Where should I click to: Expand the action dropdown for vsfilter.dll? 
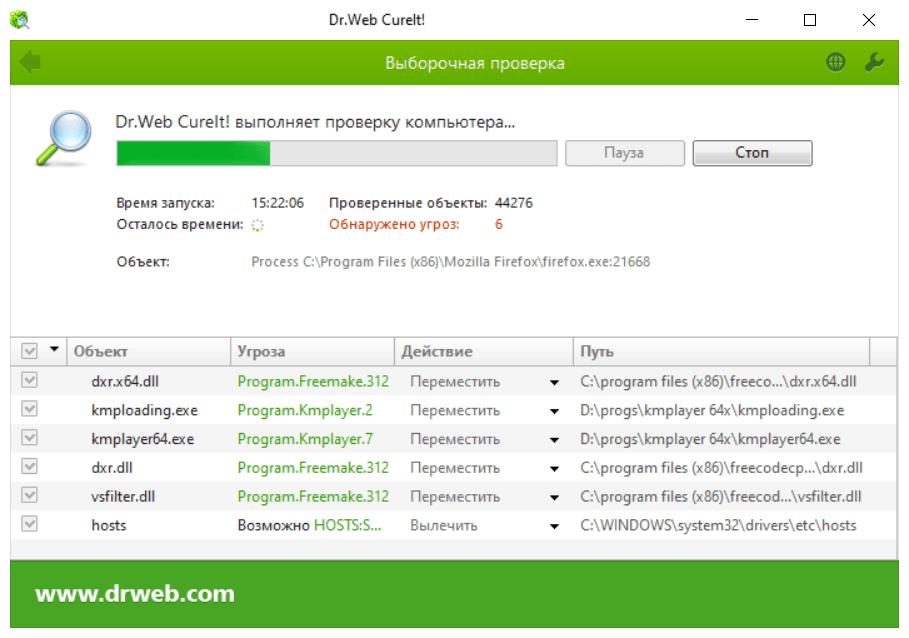tap(555, 496)
